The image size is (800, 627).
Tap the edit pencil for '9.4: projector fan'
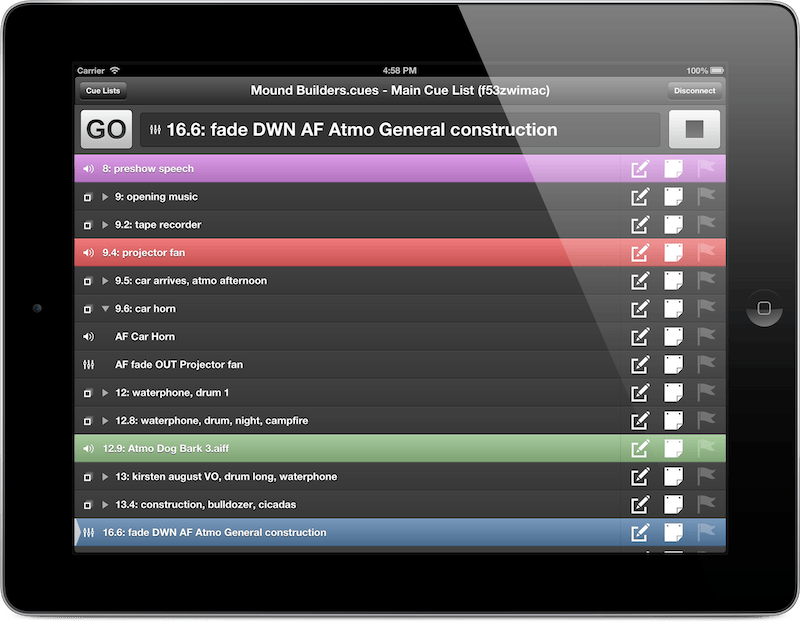click(640, 252)
